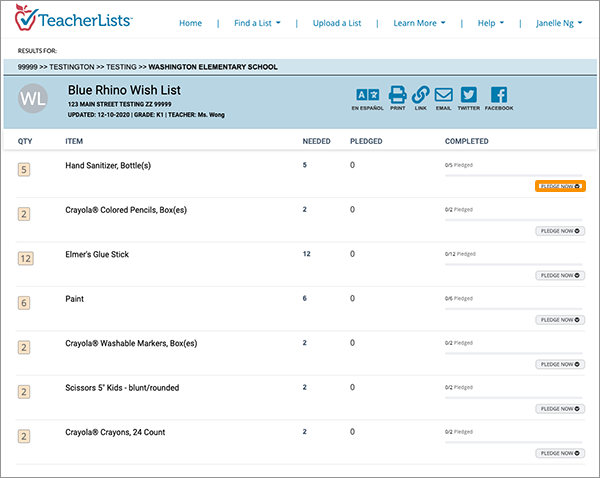Click Washington Elementary School breadcrumb
The height and width of the screenshot is (478, 600).
pos(213,67)
